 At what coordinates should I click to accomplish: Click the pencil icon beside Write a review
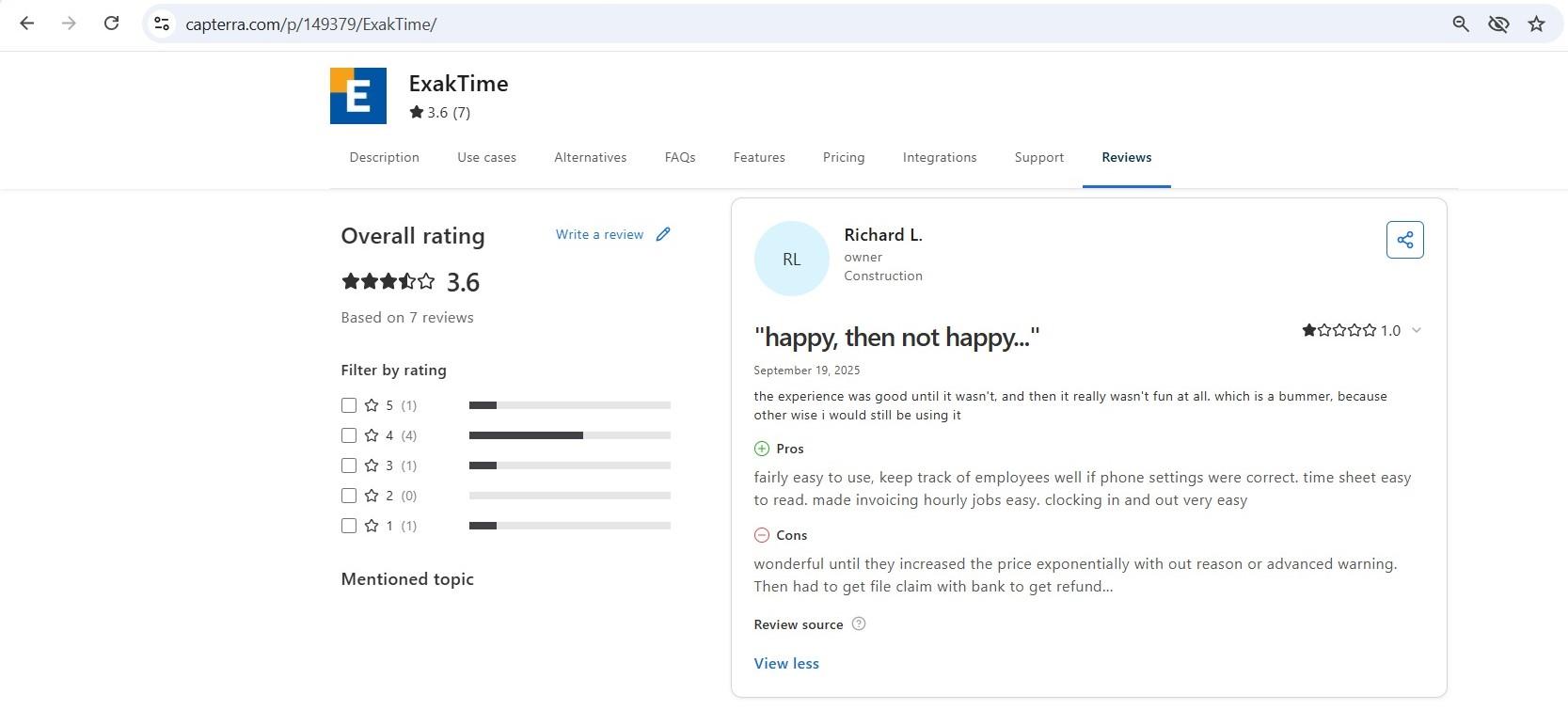point(663,234)
